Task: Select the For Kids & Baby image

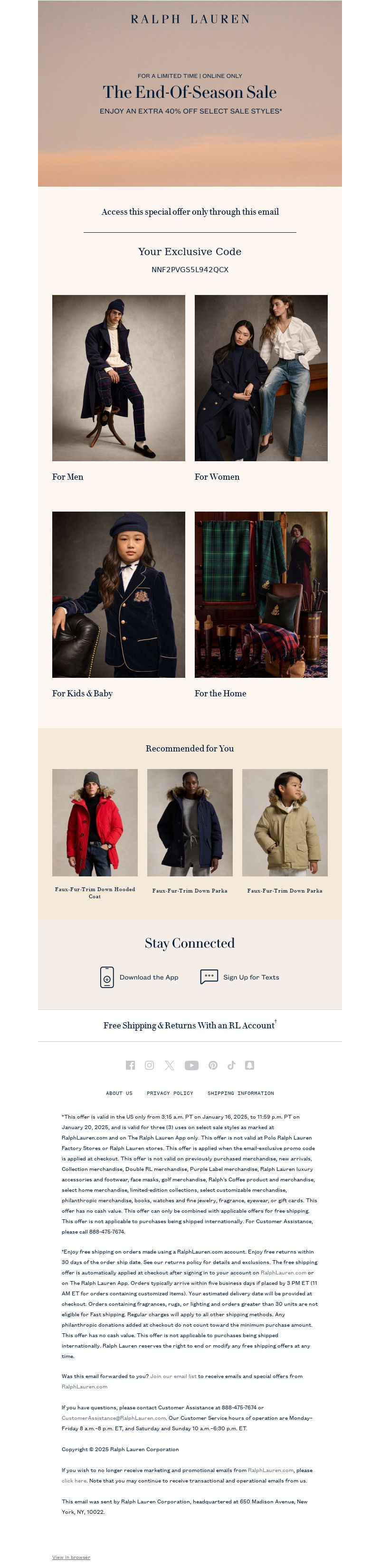Action: pyautogui.click(x=119, y=594)
